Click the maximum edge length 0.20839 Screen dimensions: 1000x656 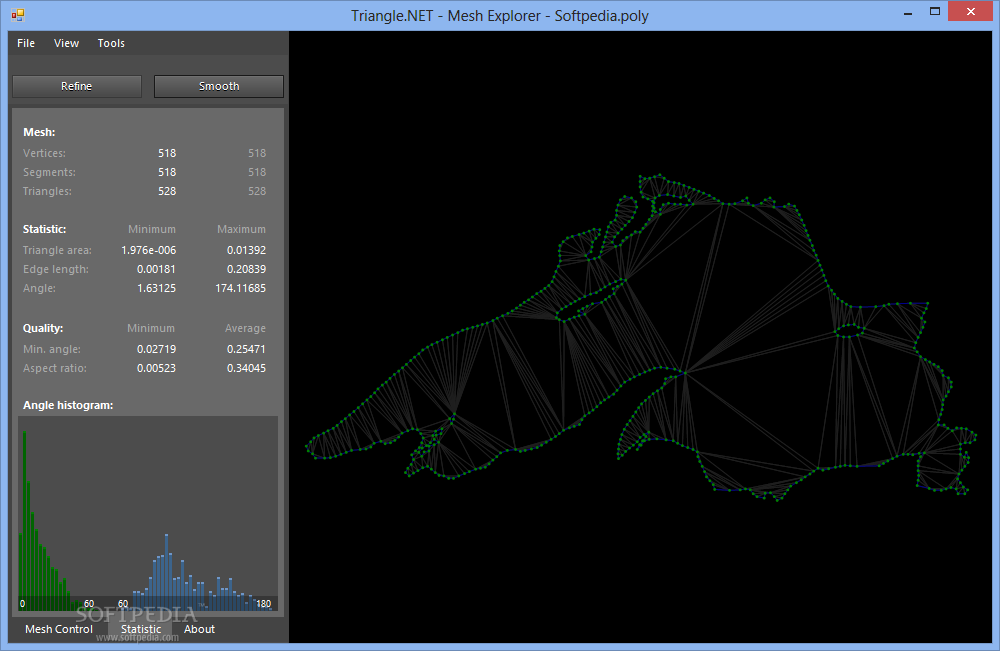click(246, 270)
